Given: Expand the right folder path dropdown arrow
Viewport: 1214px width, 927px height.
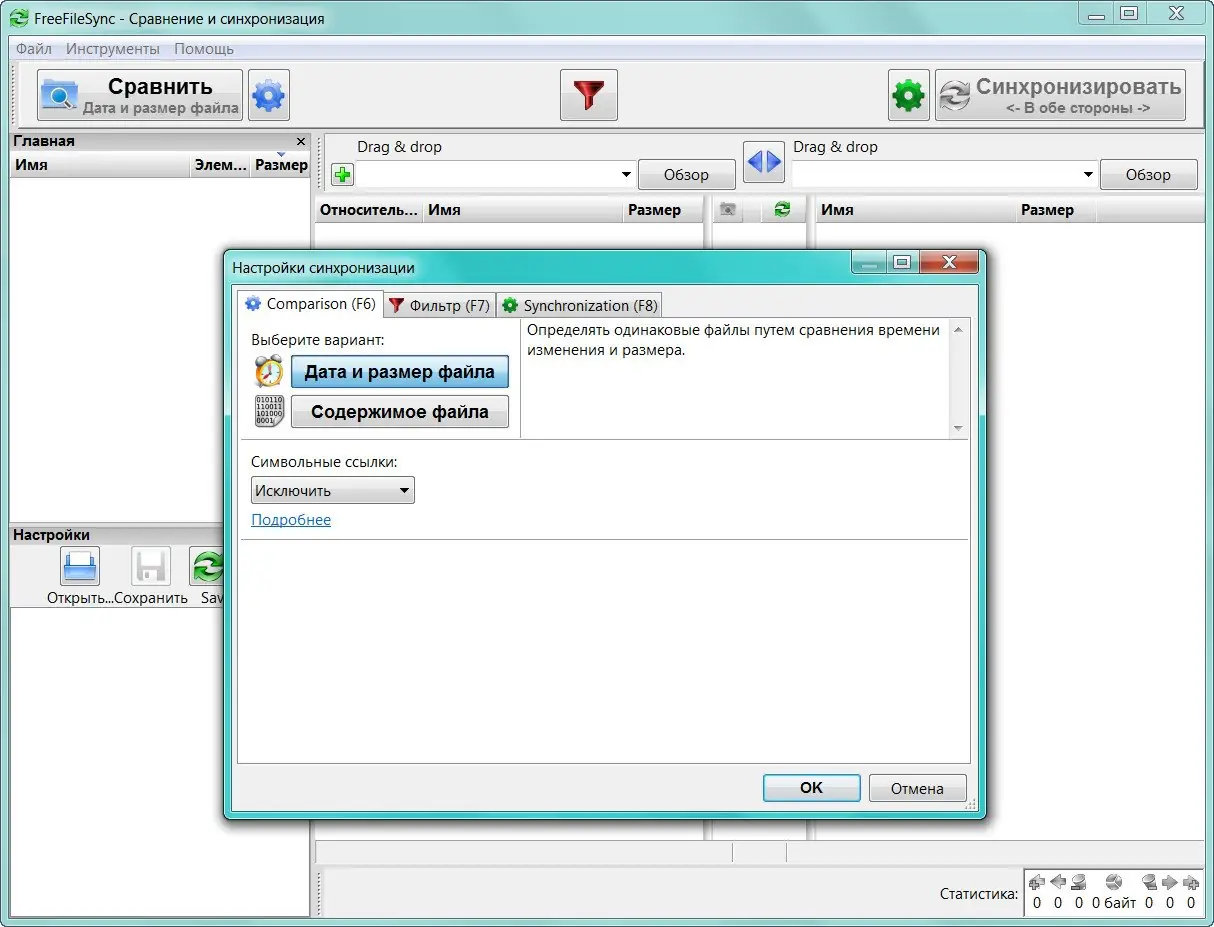Looking at the screenshot, I should [x=1088, y=175].
